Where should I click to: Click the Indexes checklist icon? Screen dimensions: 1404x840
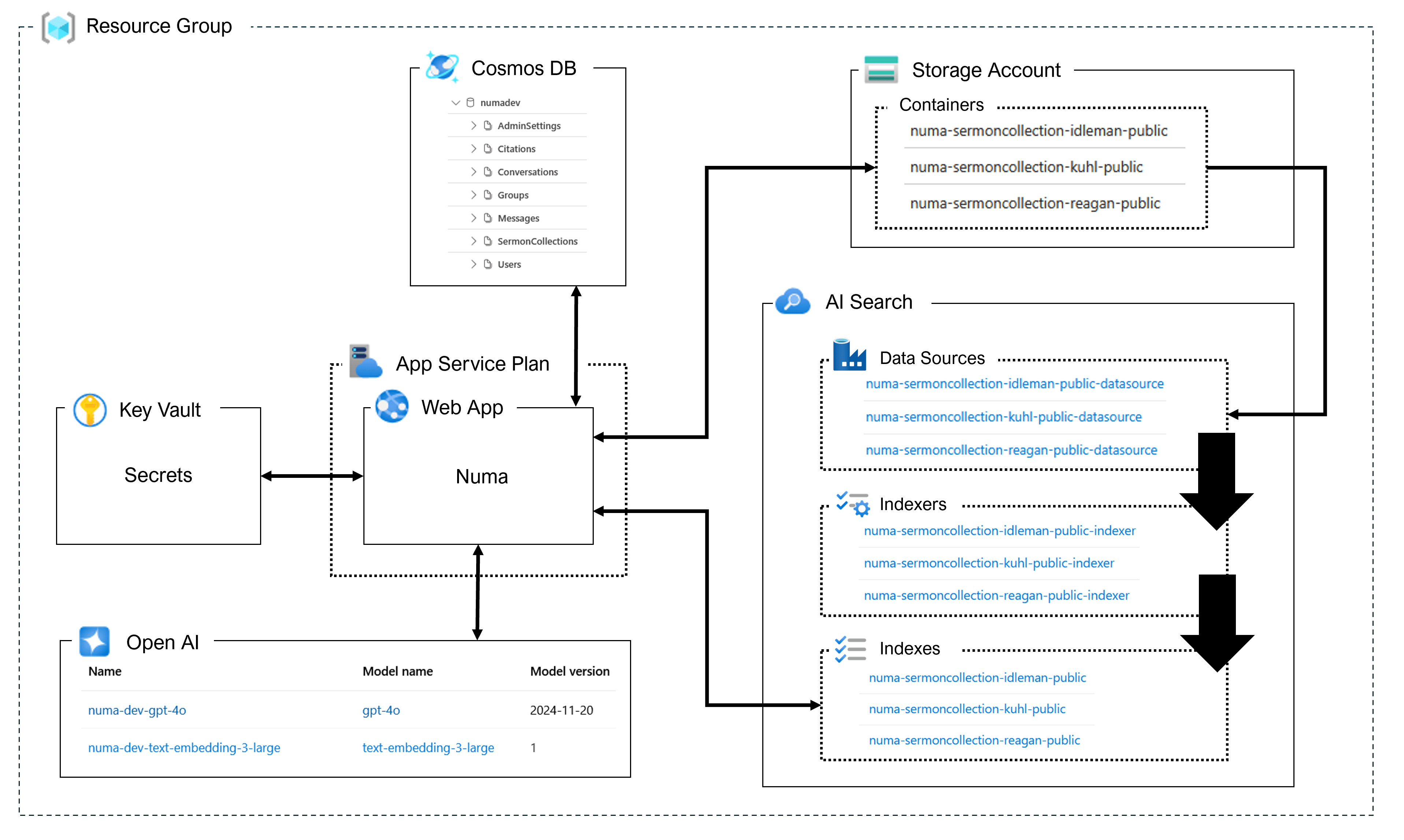850,649
